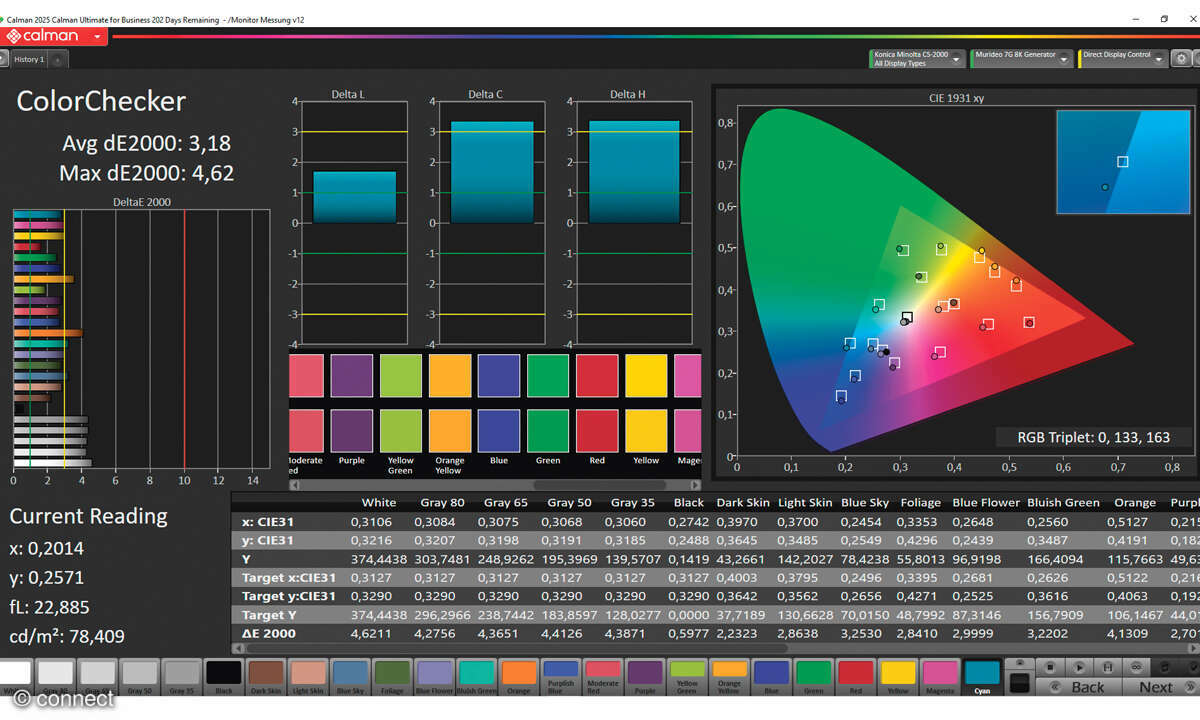
Task: Select the Light Skin patch swatch
Action: tap(308, 675)
